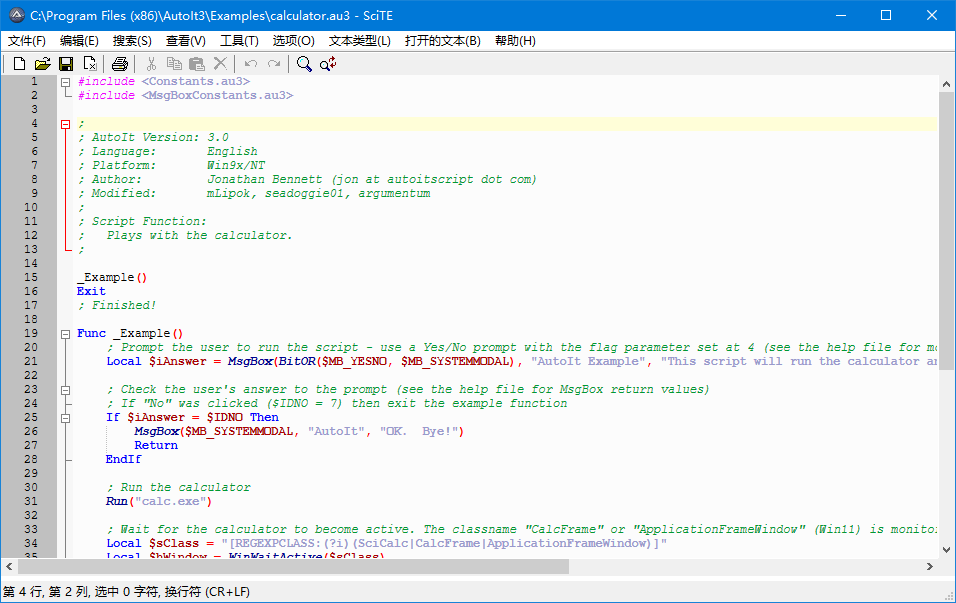Click the vertical scrollbar up arrow

[946, 84]
